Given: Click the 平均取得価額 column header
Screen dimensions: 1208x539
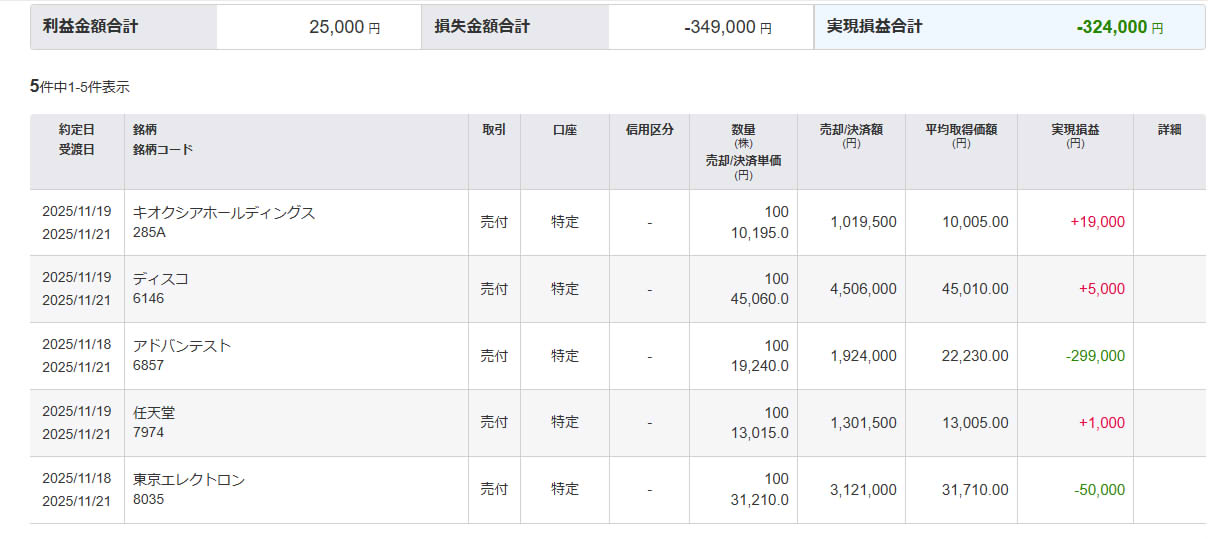Looking at the screenshot, I should [x=961, y=130].
